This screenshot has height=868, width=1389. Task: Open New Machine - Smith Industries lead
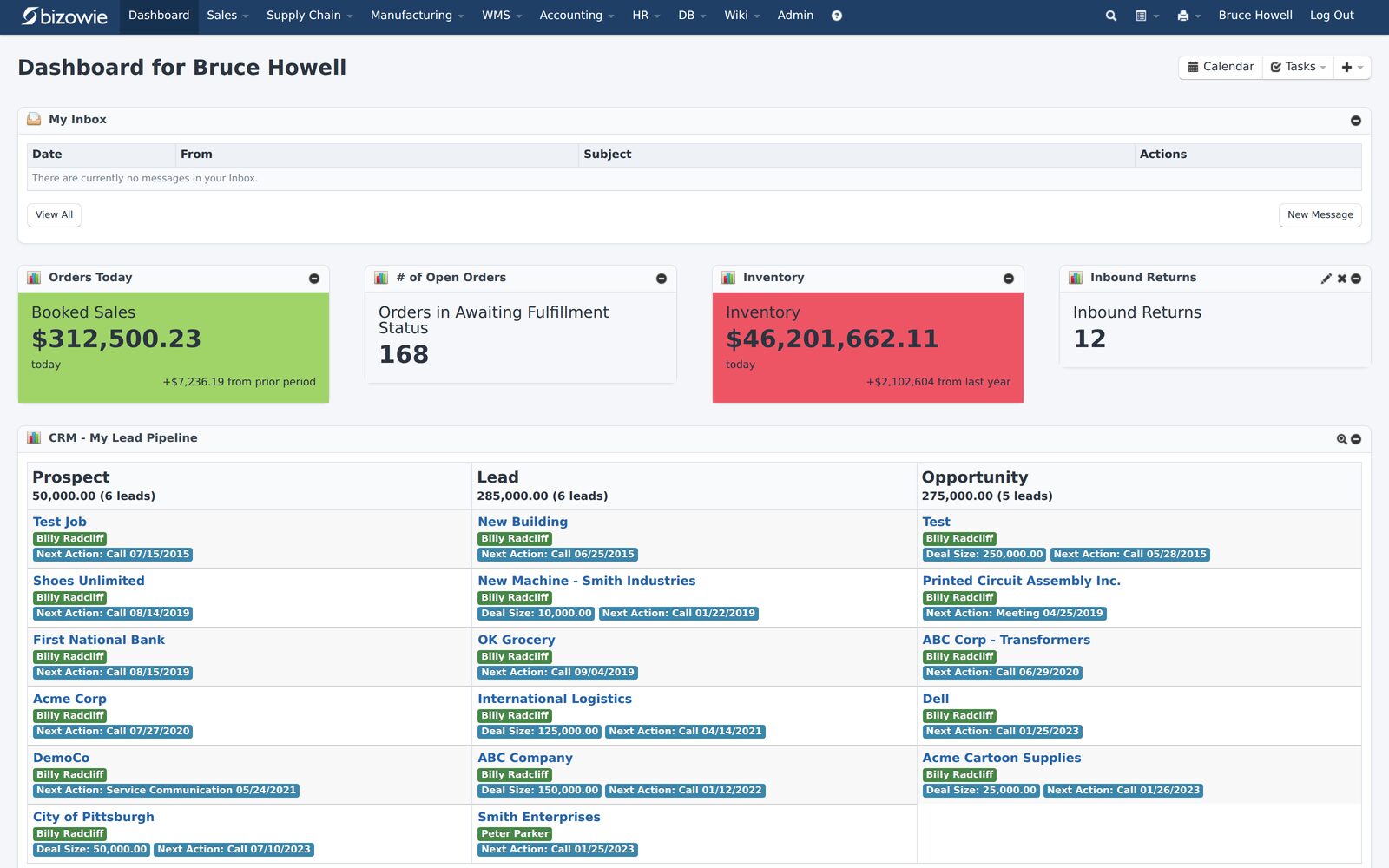pos(586,581)
